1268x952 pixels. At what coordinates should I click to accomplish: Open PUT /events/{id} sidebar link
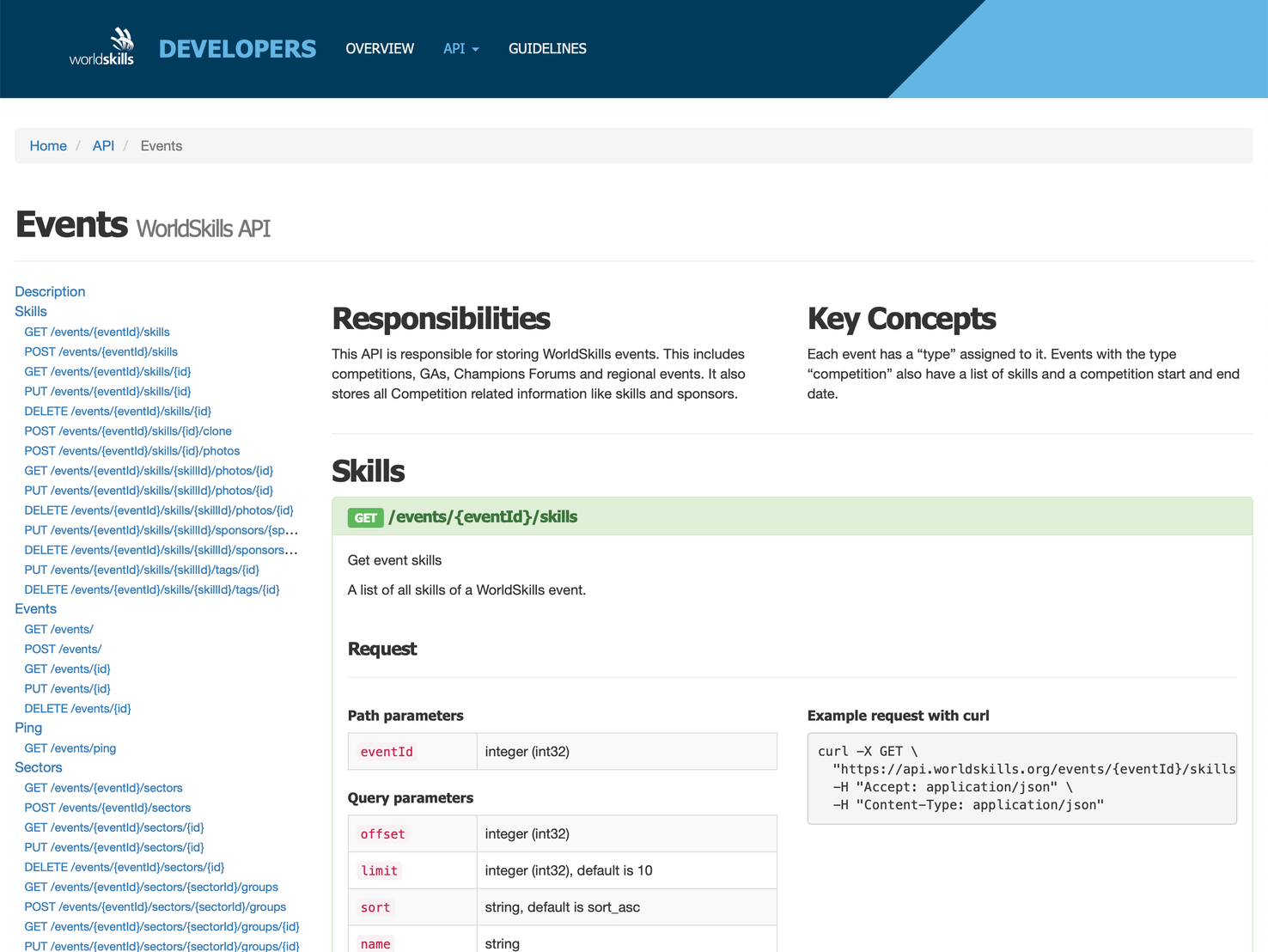point(67,688)
